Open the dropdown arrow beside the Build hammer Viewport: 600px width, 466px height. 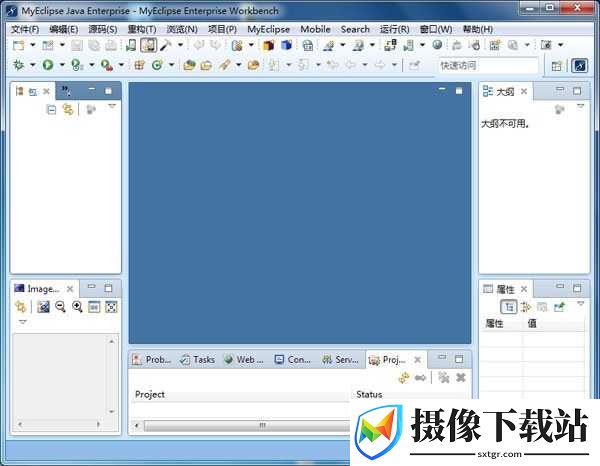pos(181,45)
